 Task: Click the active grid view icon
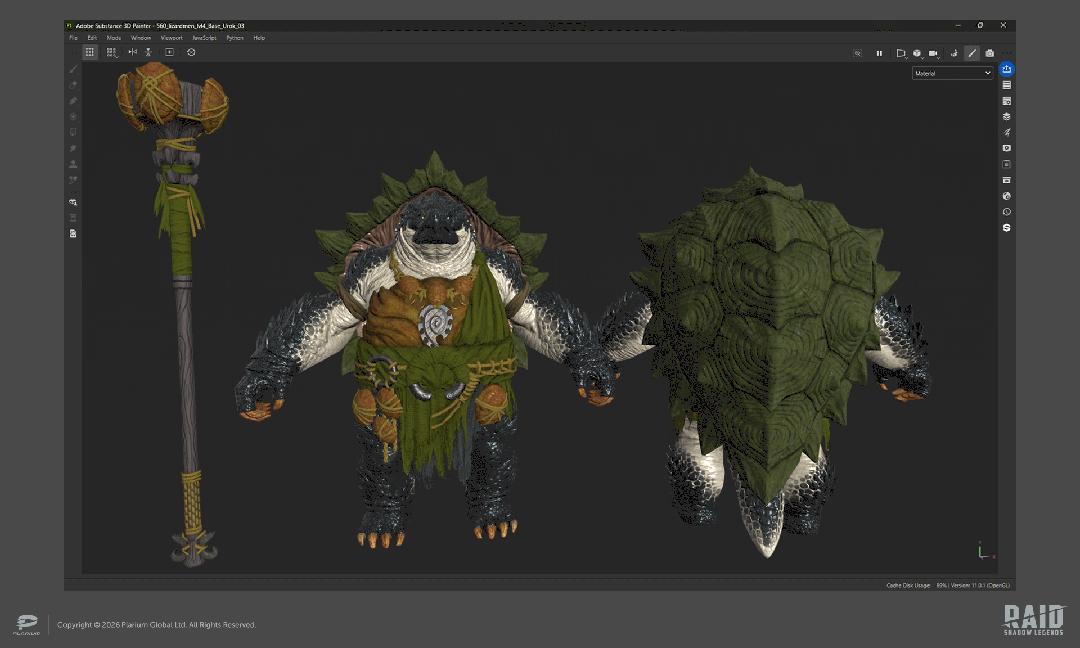pos(90,52)
